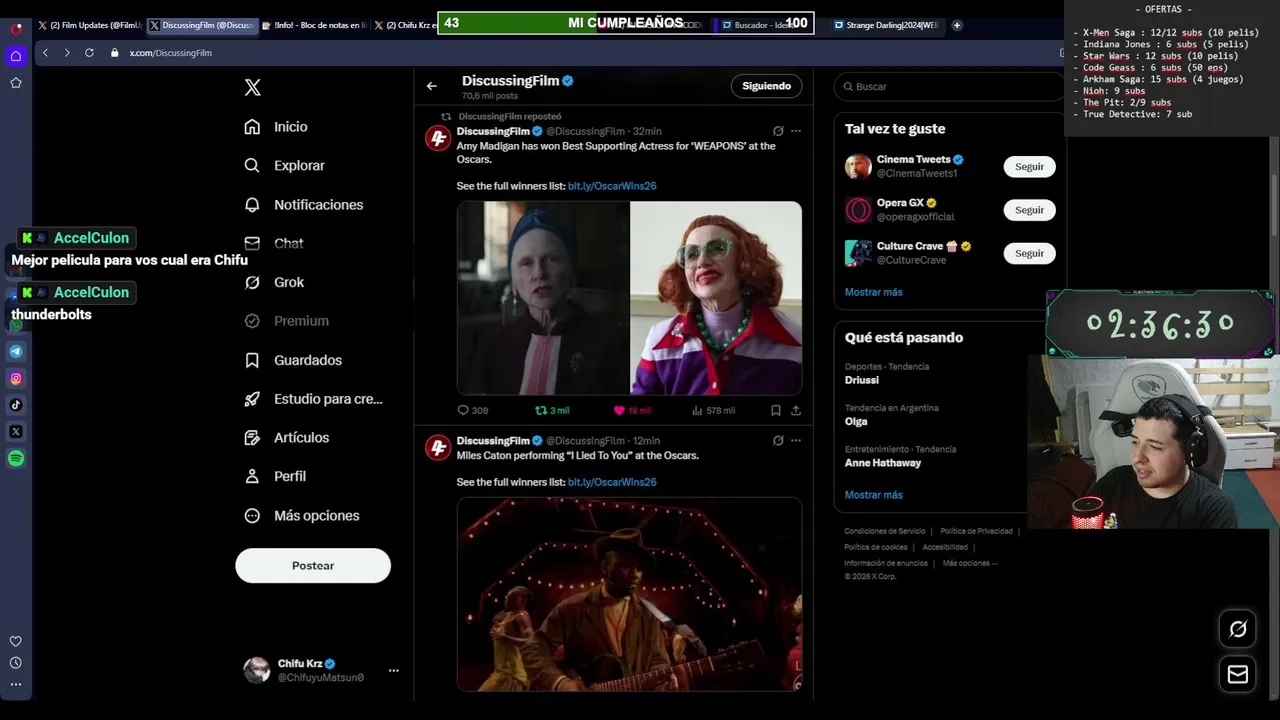Open Perfil in the X navigation
The width and height of the screenshot is (1280, 720).
tap(276, 477)
